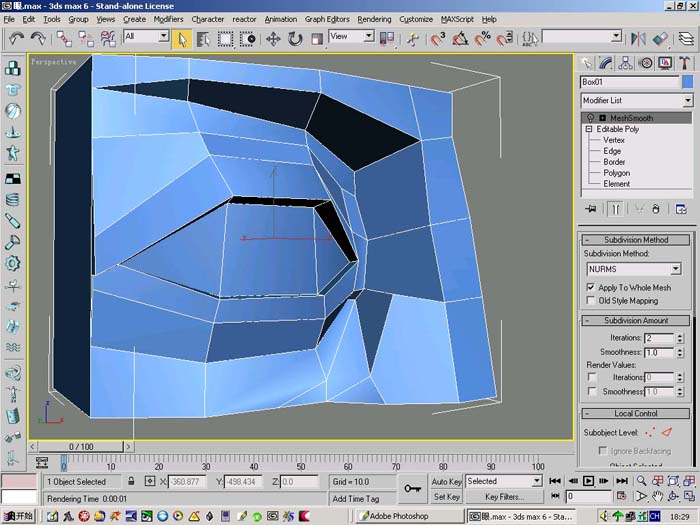Click the Undo arrow icon
Viewport: 700px width, 525px height.
pos(16,38)
